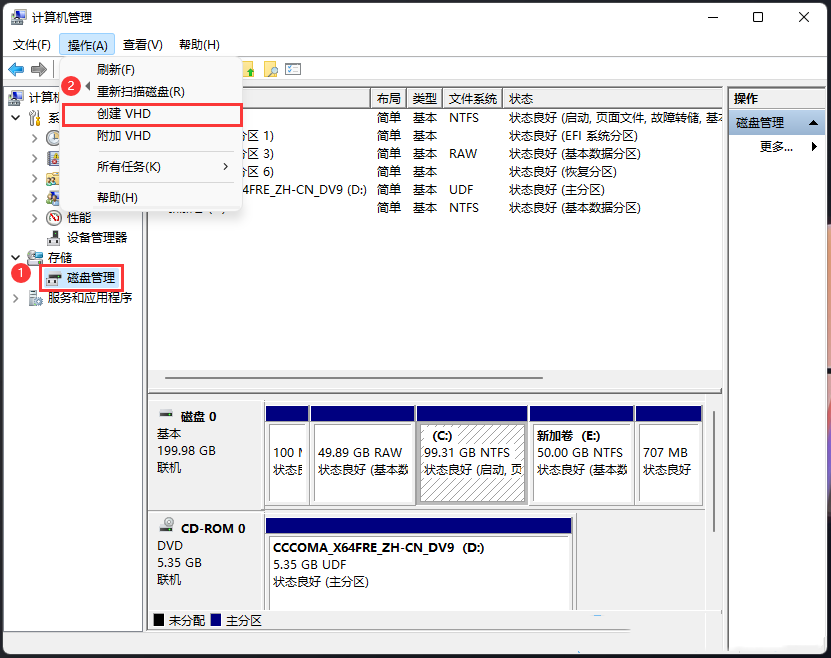Select the 性能 node in the sidebar
Viewport: 831px width, 658px height.
[x=78, y=217]
